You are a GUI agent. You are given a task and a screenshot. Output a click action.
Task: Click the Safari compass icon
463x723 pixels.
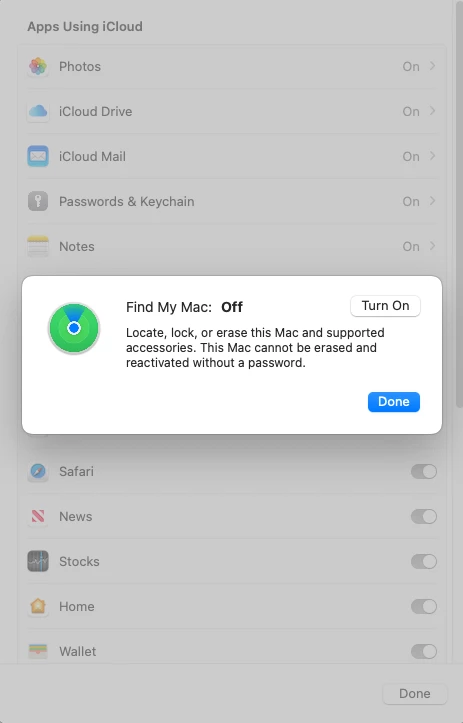click(x=38, y=471)
